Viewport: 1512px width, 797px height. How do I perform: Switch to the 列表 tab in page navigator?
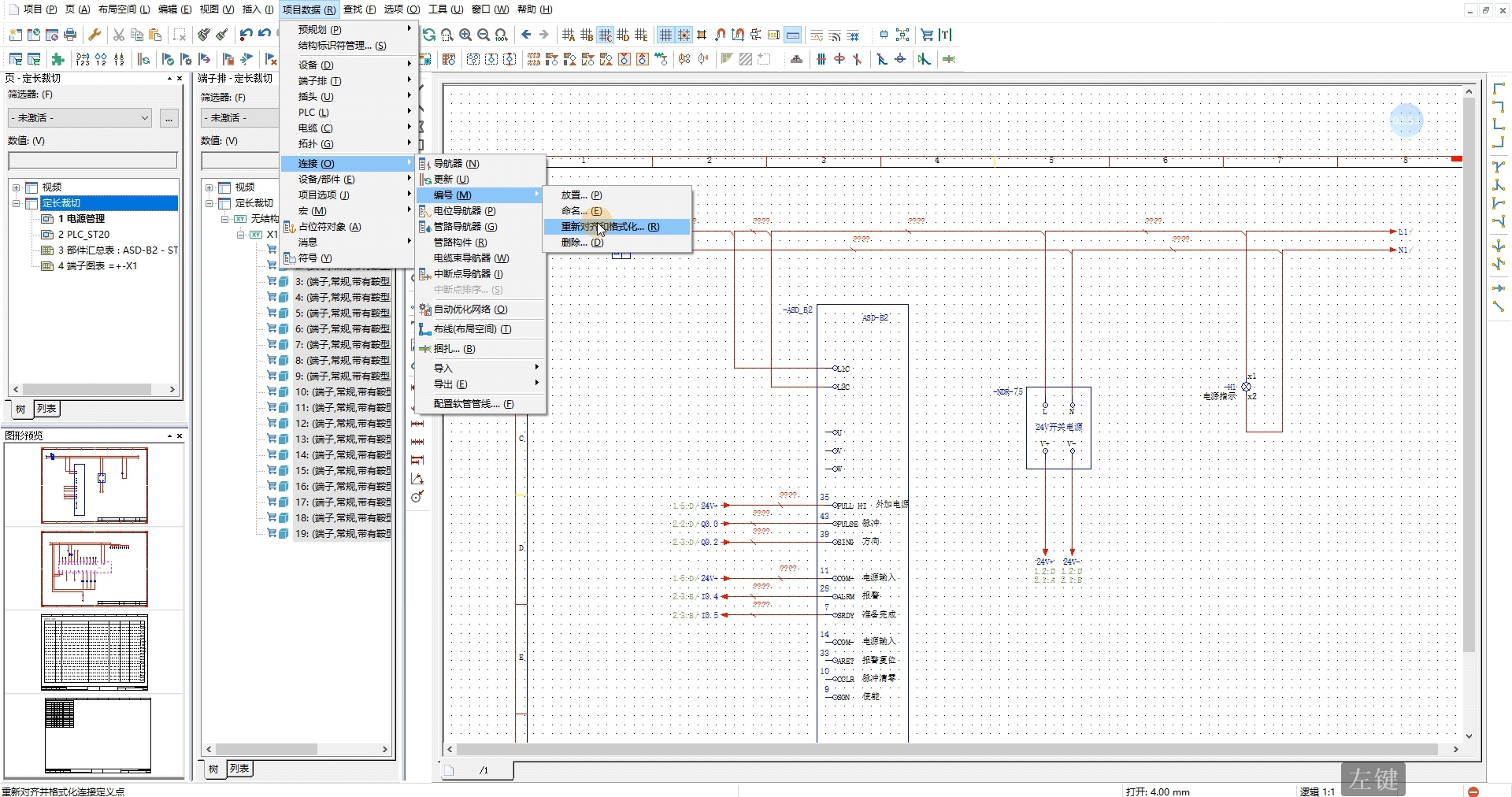click(x=46, y=409)
